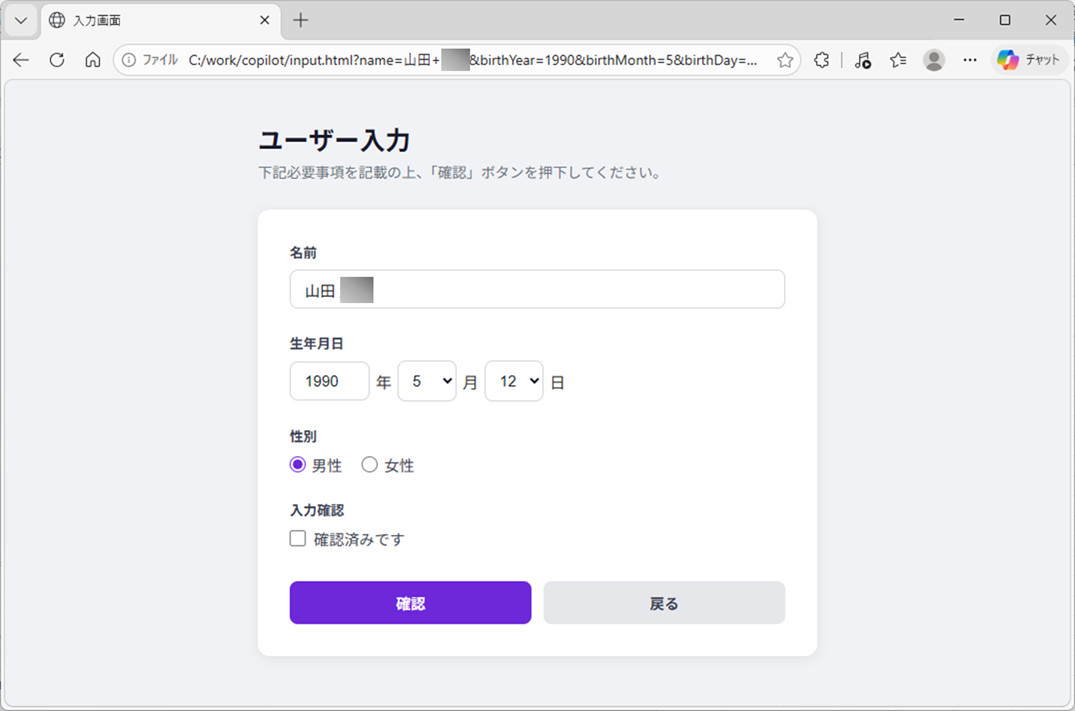This screenshot has height=711, width=1075.
Task: Open a new browser tab
Action: pyautogui.click(x=301, y=20)
